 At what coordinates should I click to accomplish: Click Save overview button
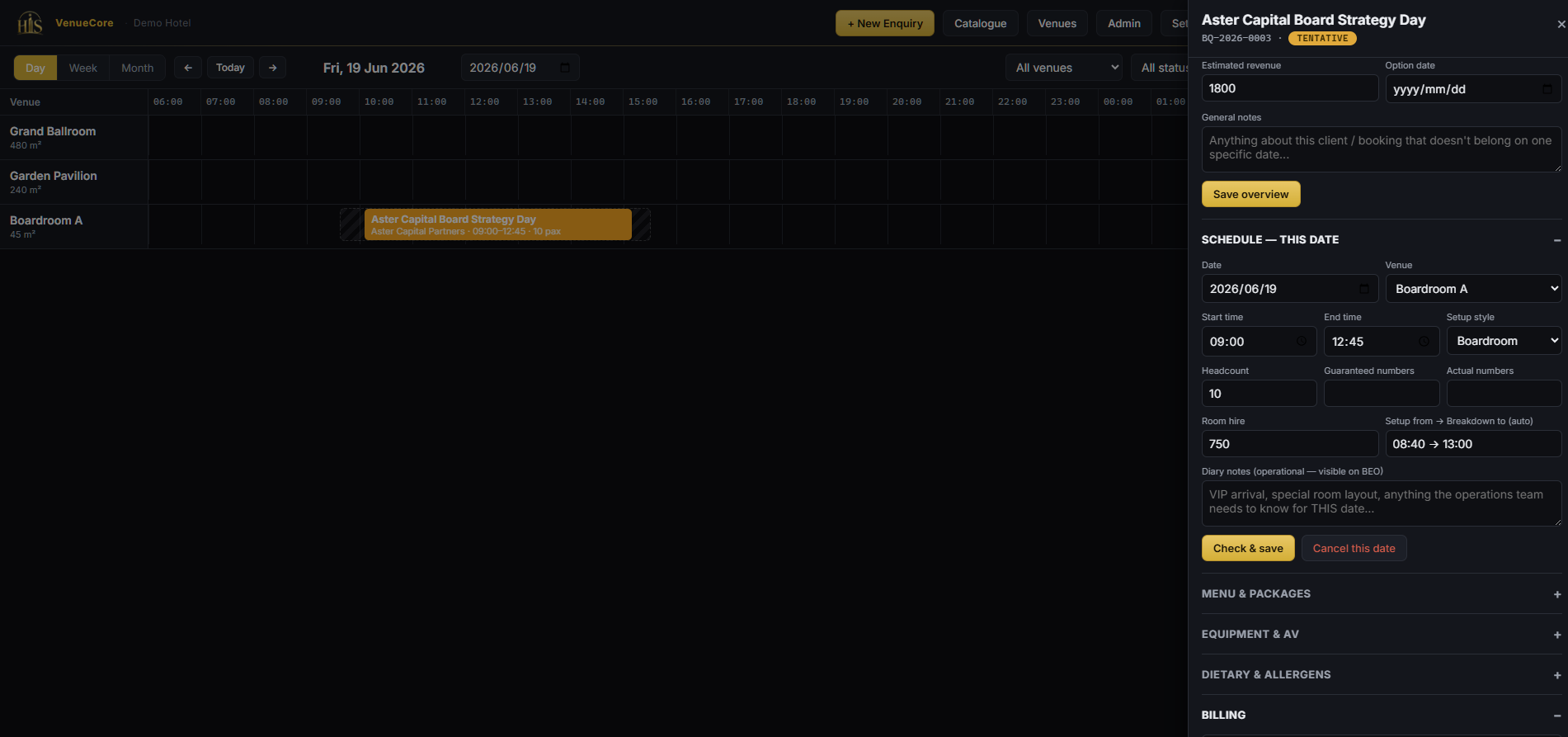coord(1250,194)
